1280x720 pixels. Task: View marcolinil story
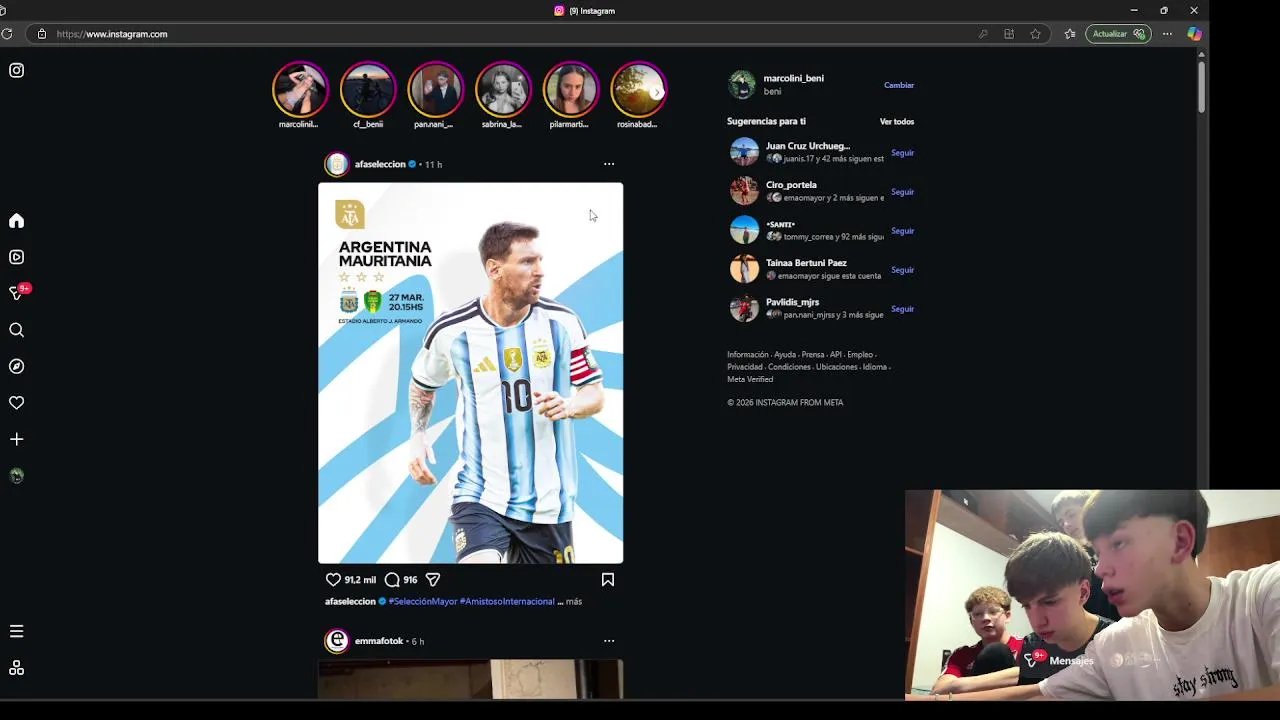point(300,90)
